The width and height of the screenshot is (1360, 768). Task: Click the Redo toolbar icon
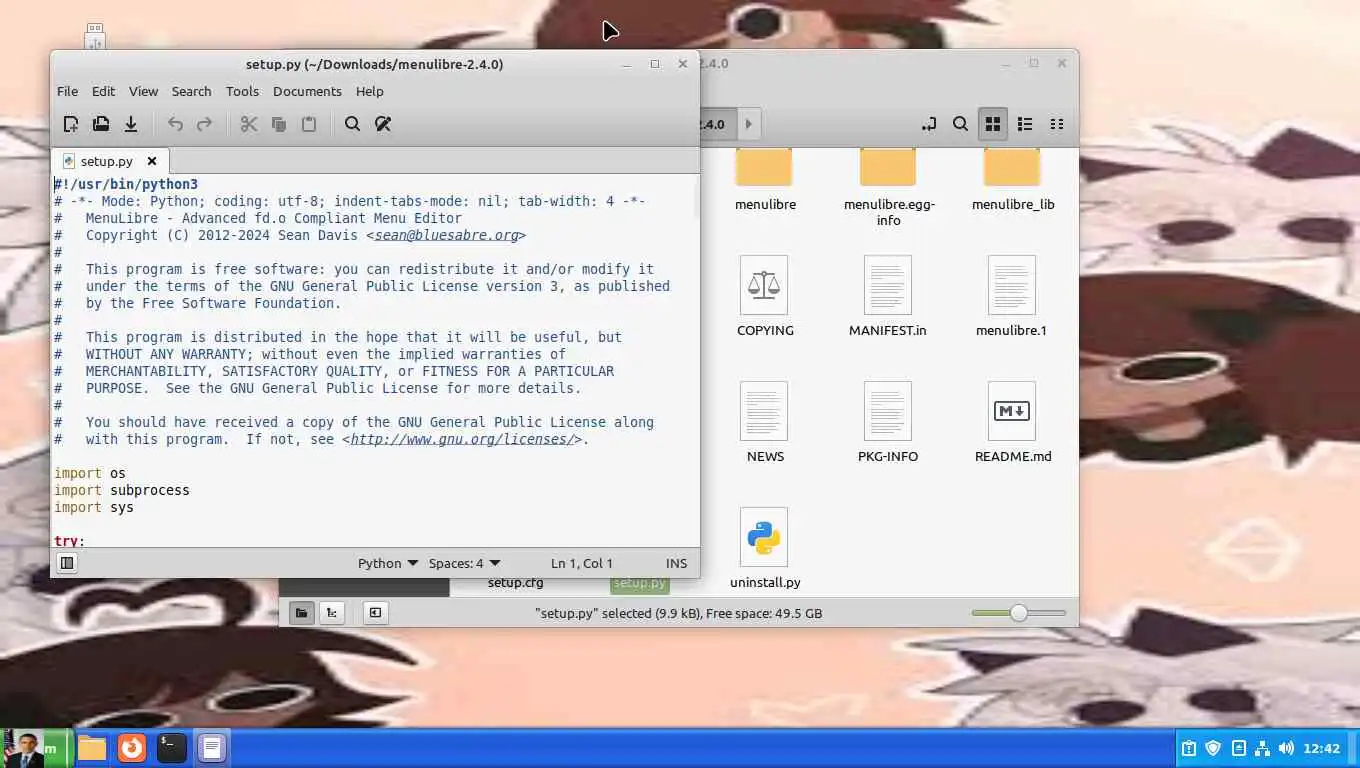(x=205, y=124)
